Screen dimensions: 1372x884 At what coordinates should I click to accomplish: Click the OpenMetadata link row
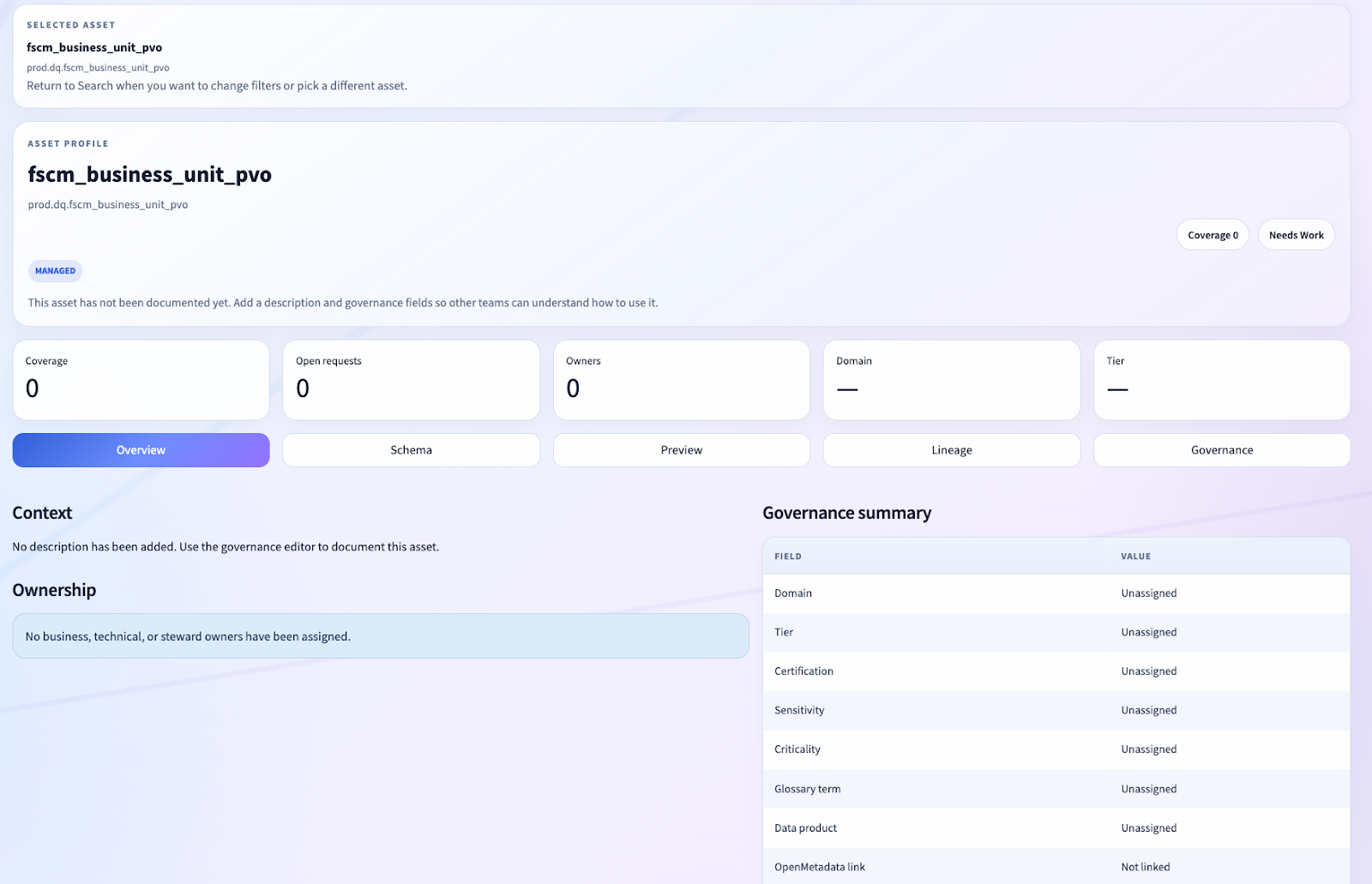1056,867
